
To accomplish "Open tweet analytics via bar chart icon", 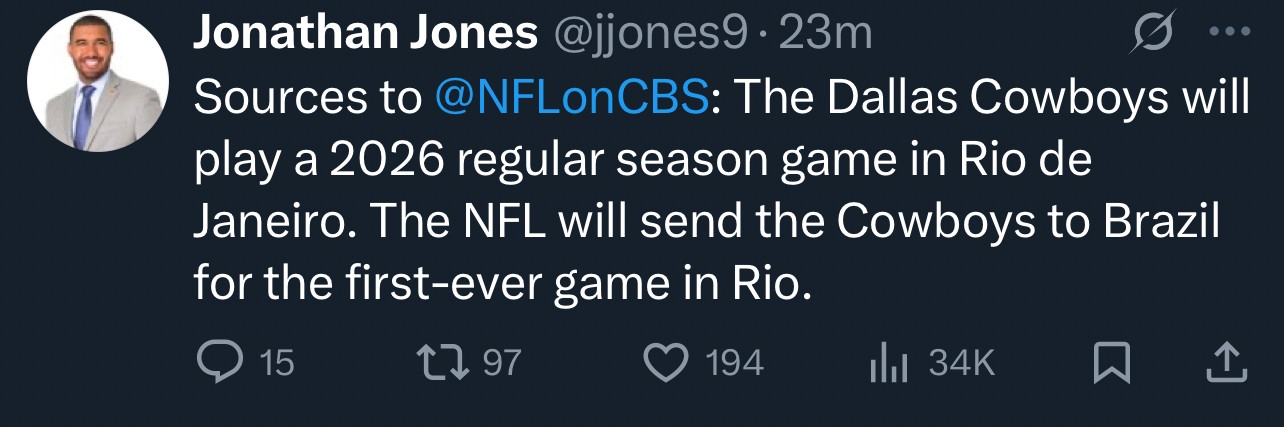I will pos(887,363).
